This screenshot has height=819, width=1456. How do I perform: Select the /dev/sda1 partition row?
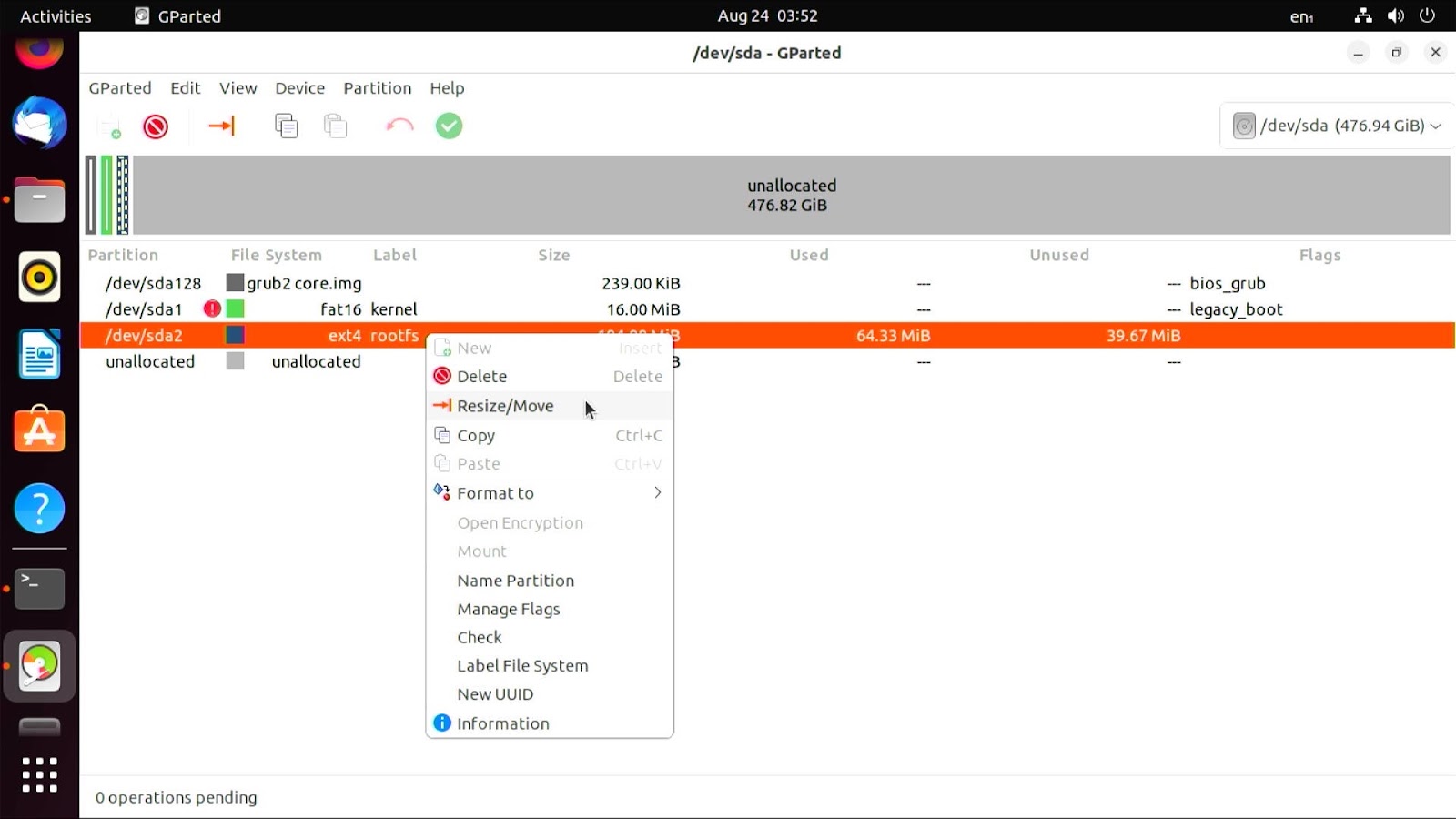click(767, 309)
